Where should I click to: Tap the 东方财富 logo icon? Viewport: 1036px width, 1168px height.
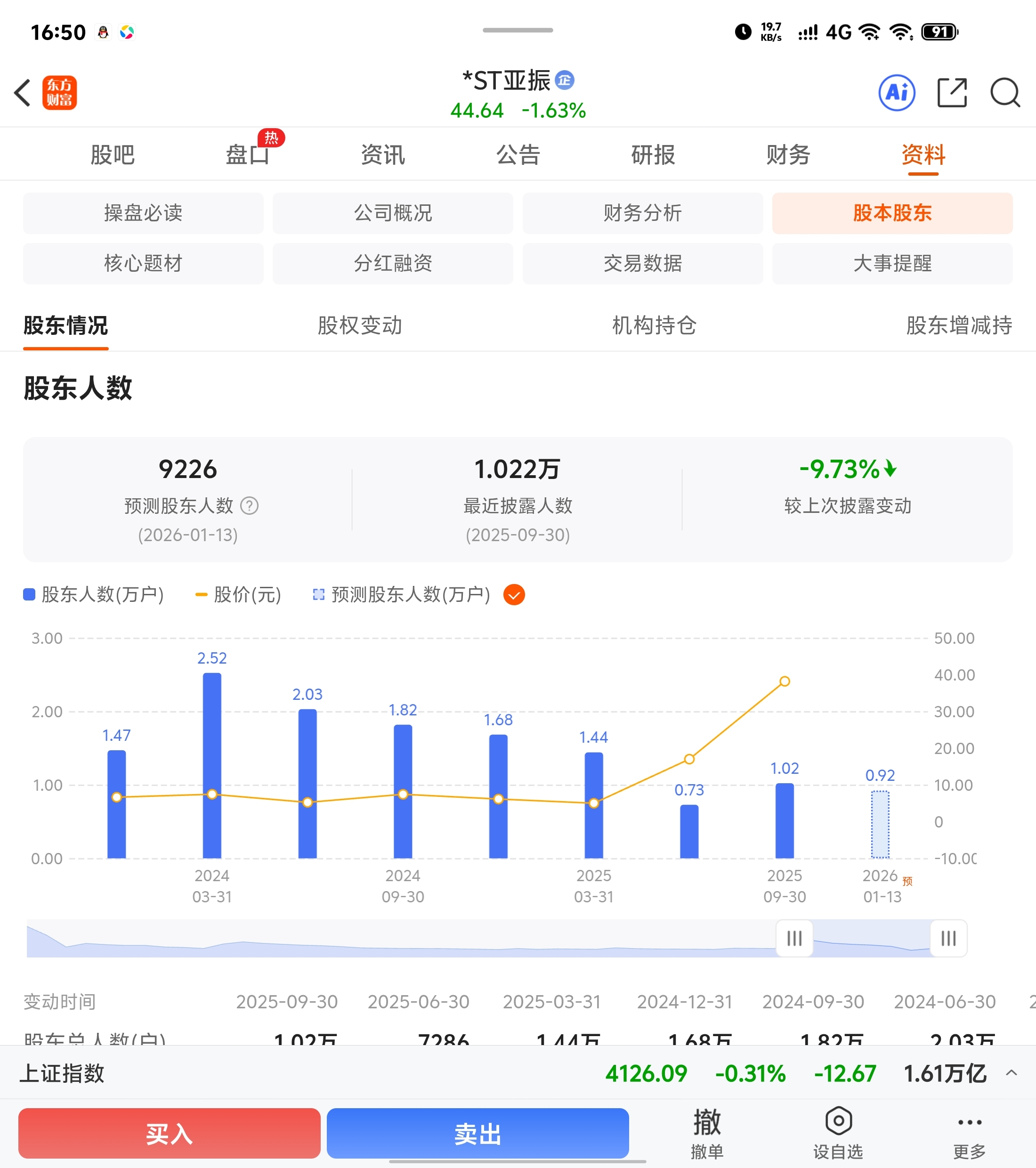click(59, 93)
